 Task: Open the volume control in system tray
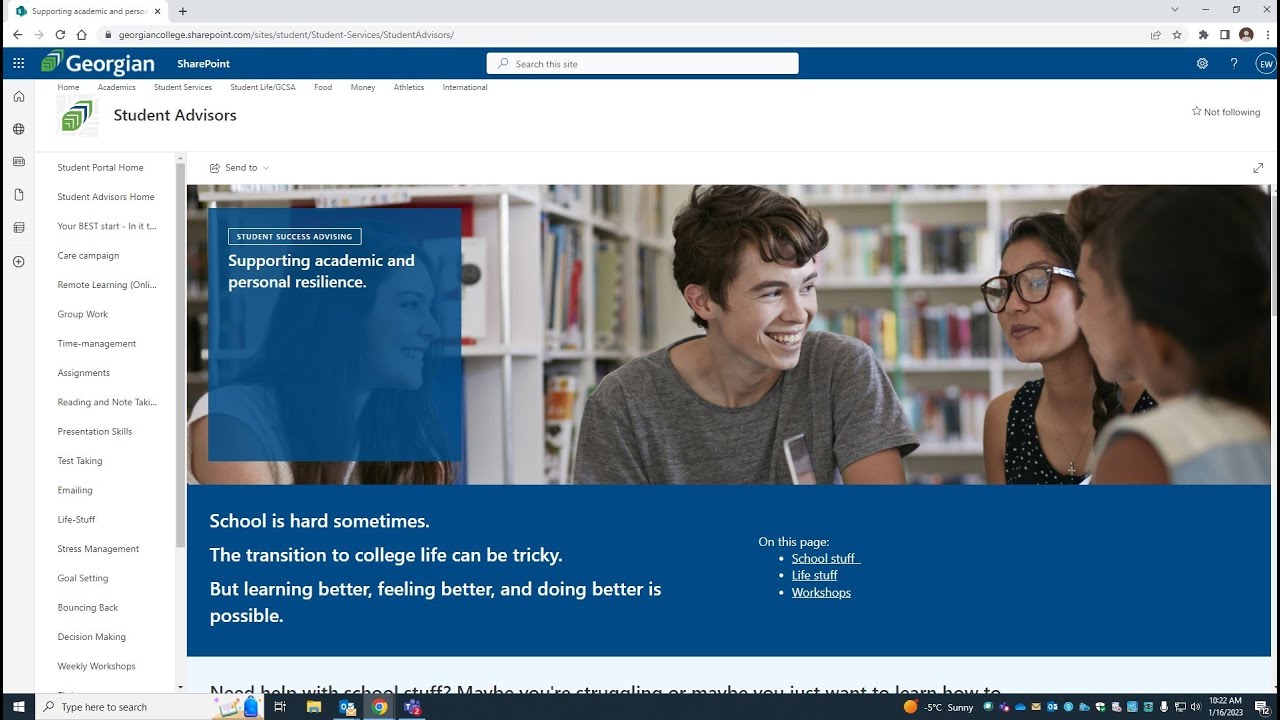click(x=1196, y=707)
